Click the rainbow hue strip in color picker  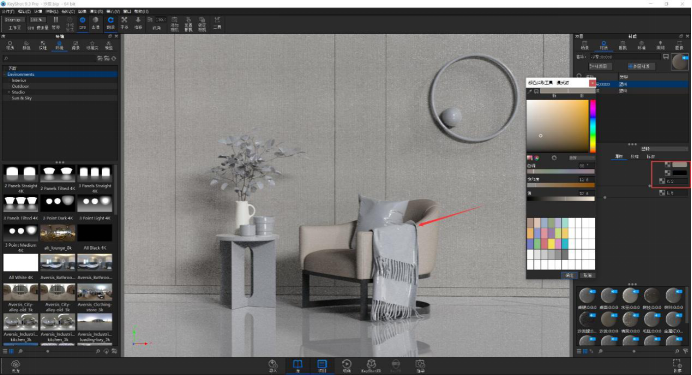click(x=593, y=126)
